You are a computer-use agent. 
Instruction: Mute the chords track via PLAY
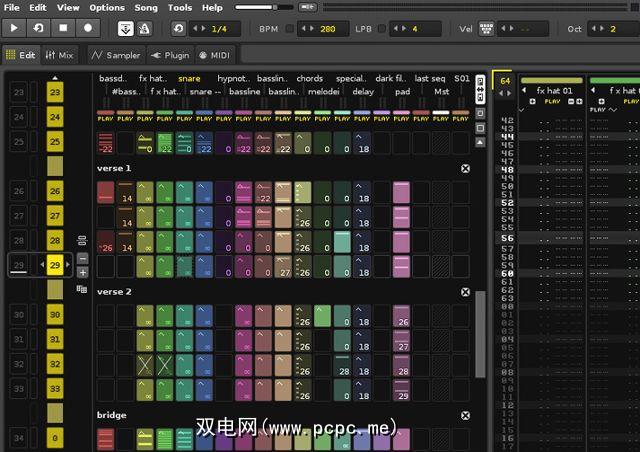click(x=302, y=118)
